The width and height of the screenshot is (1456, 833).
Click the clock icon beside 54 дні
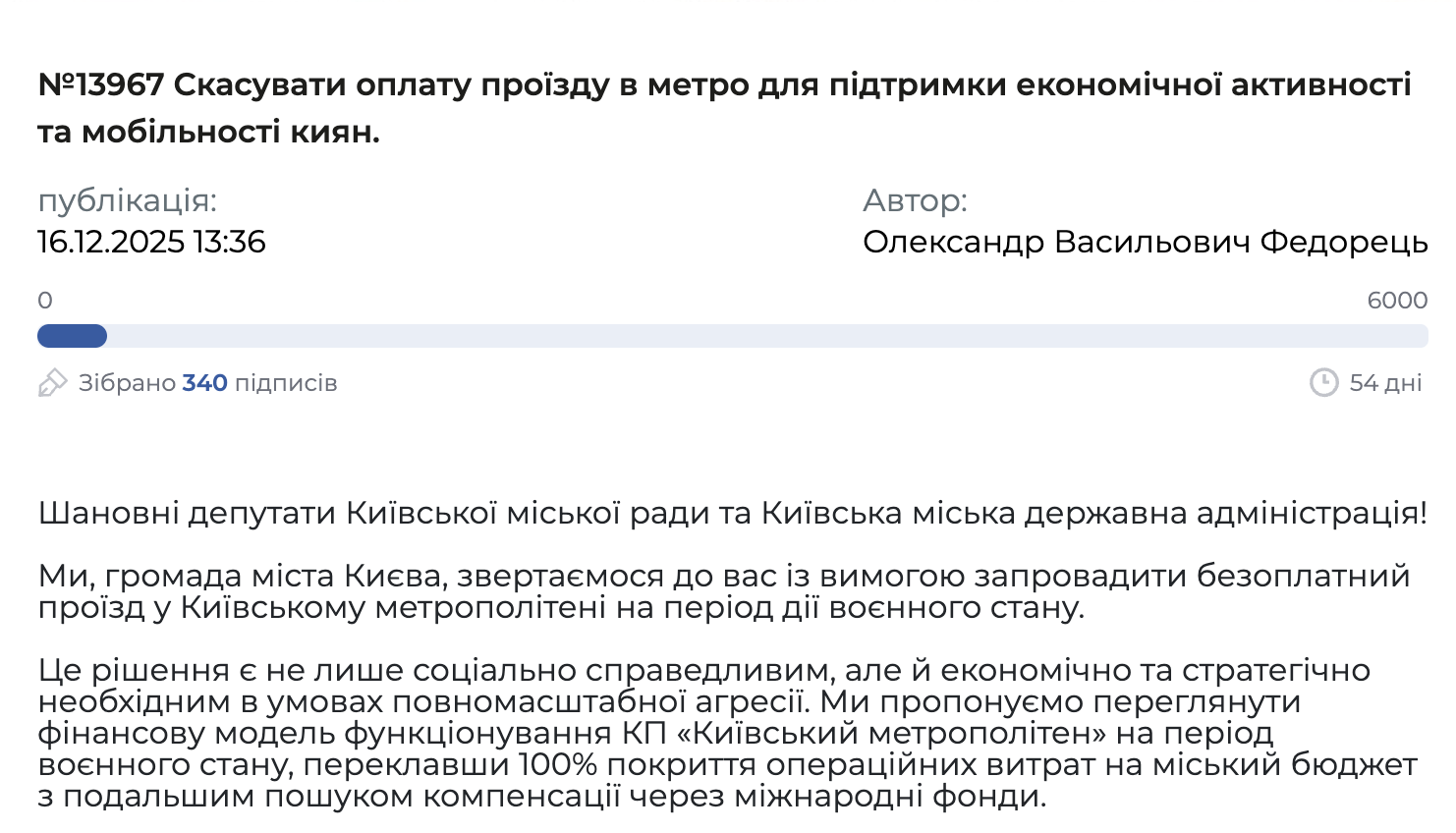1323,382
